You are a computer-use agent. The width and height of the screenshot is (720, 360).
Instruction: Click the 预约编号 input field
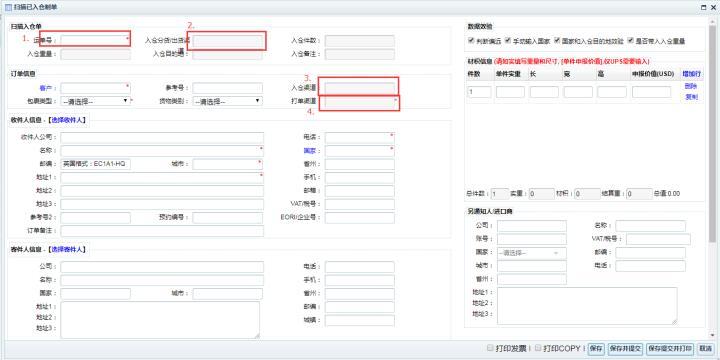point(228,218)
